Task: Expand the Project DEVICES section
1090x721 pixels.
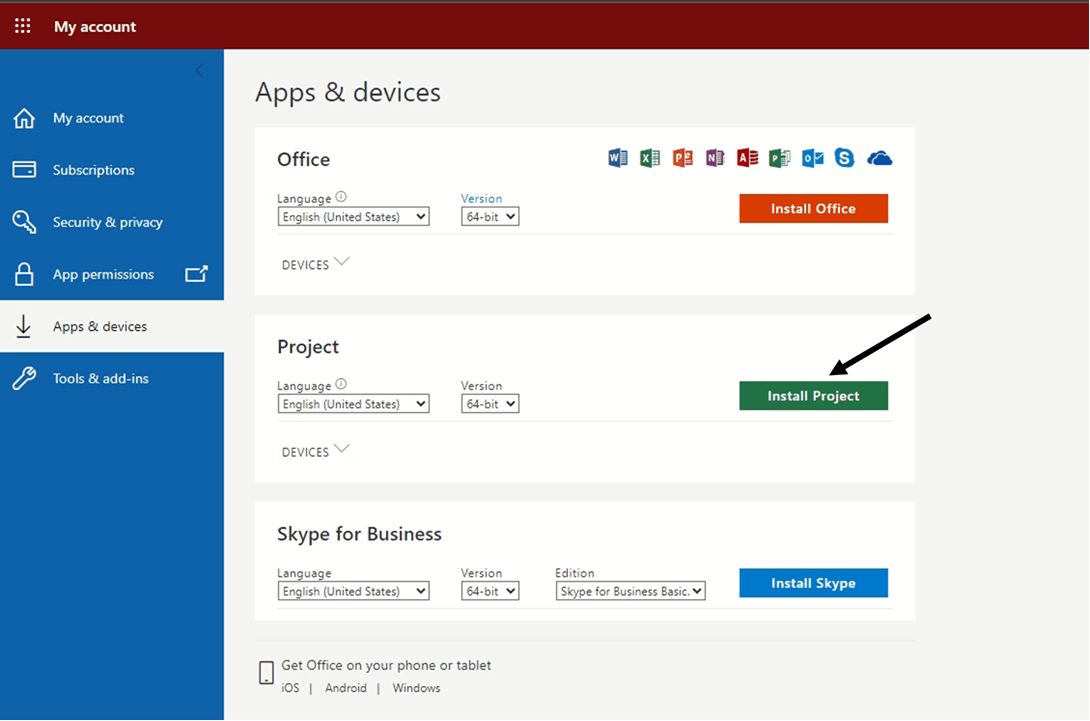Action: (315, 451)
